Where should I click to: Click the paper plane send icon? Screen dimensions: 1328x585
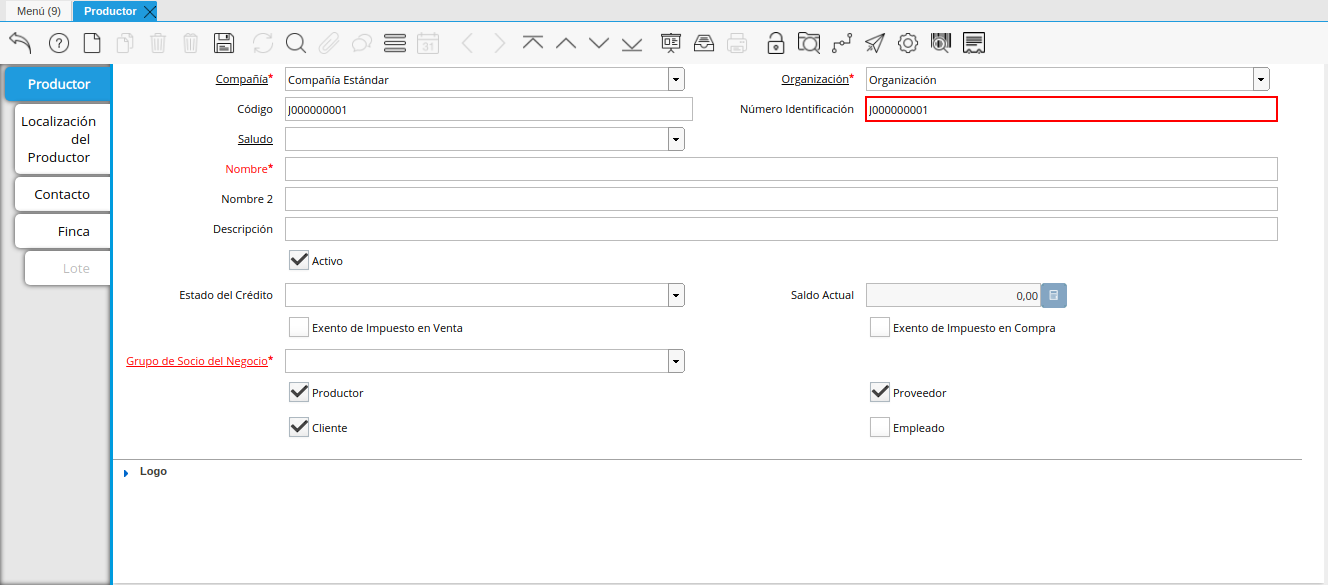[x=875, y=43]
